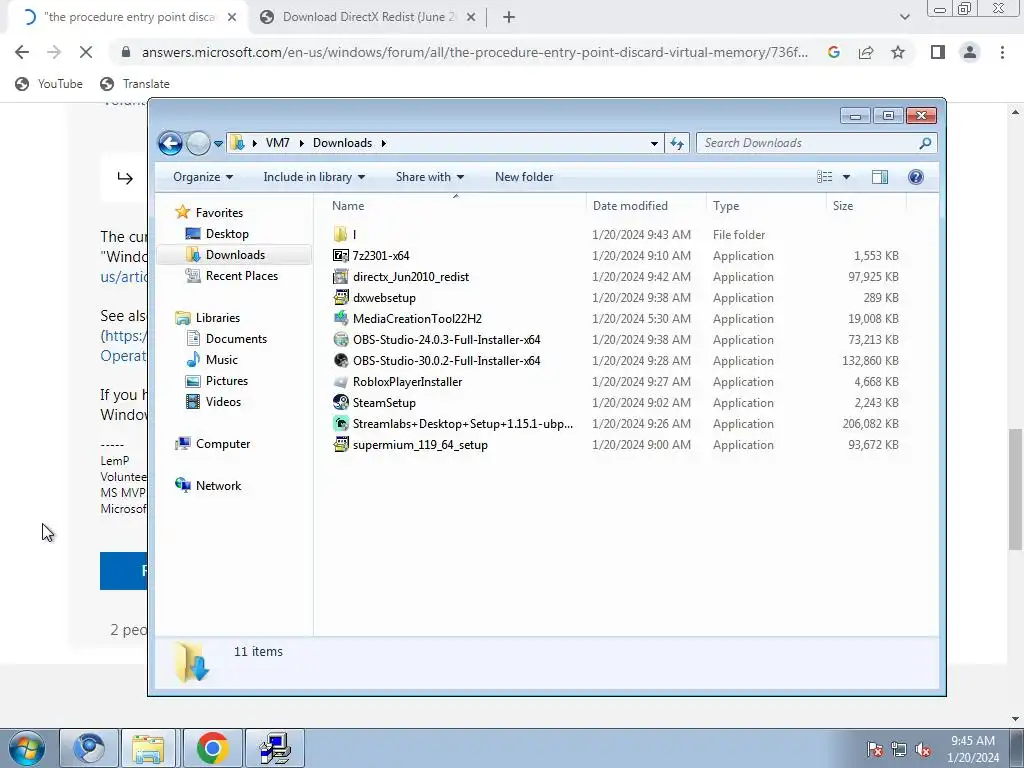Toggle Chrome side panel icon
The width and height of the screenshot is (1024, 768).
[938, 52]
